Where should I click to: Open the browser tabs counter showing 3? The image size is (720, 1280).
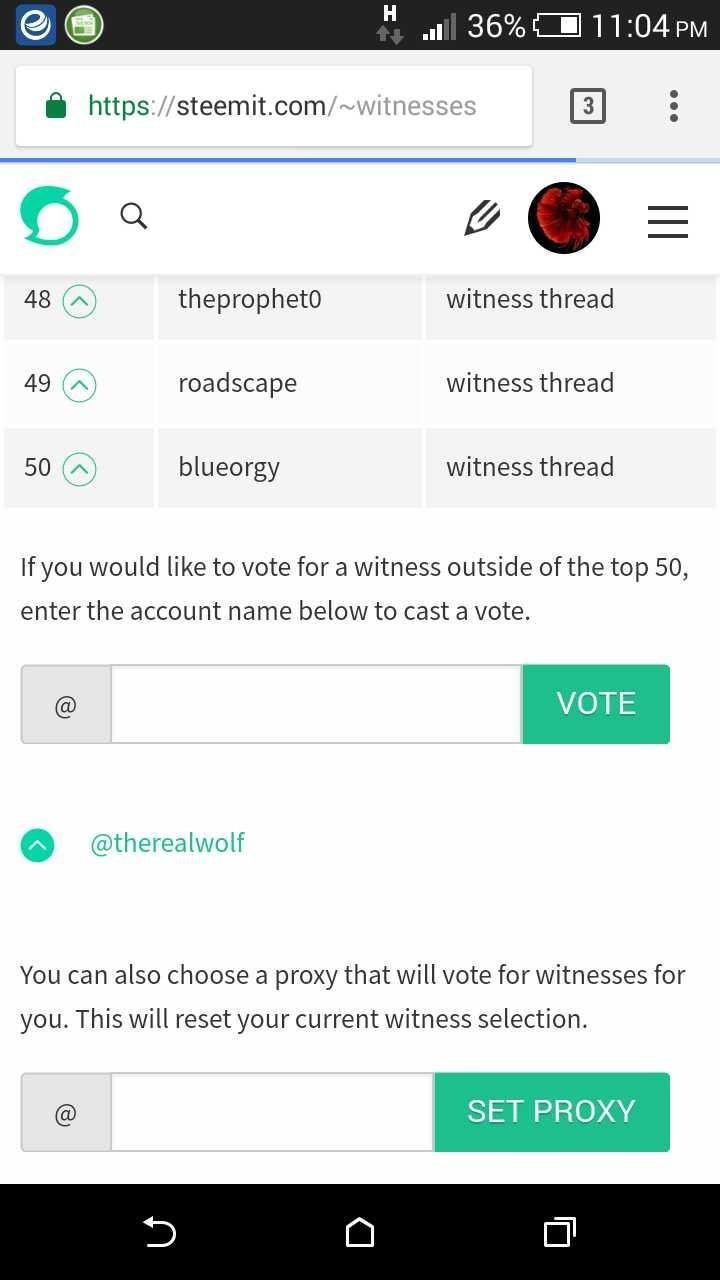(x=588, y=106)
